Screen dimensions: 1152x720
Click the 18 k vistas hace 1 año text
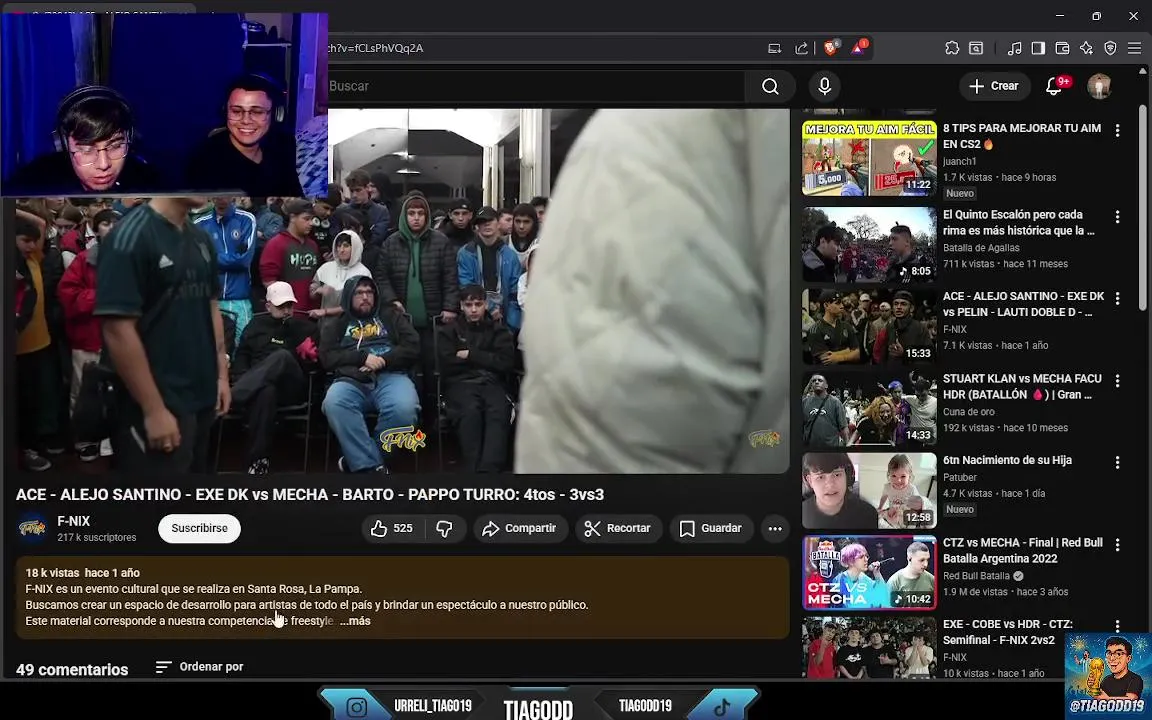pos(82,573)
